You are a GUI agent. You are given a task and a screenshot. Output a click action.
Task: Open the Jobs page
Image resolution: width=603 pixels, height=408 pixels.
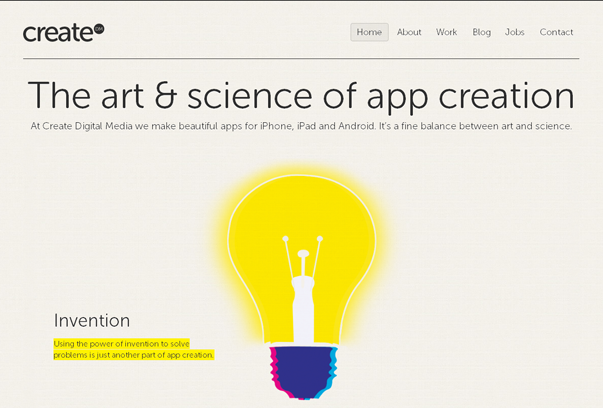[515, 32]
